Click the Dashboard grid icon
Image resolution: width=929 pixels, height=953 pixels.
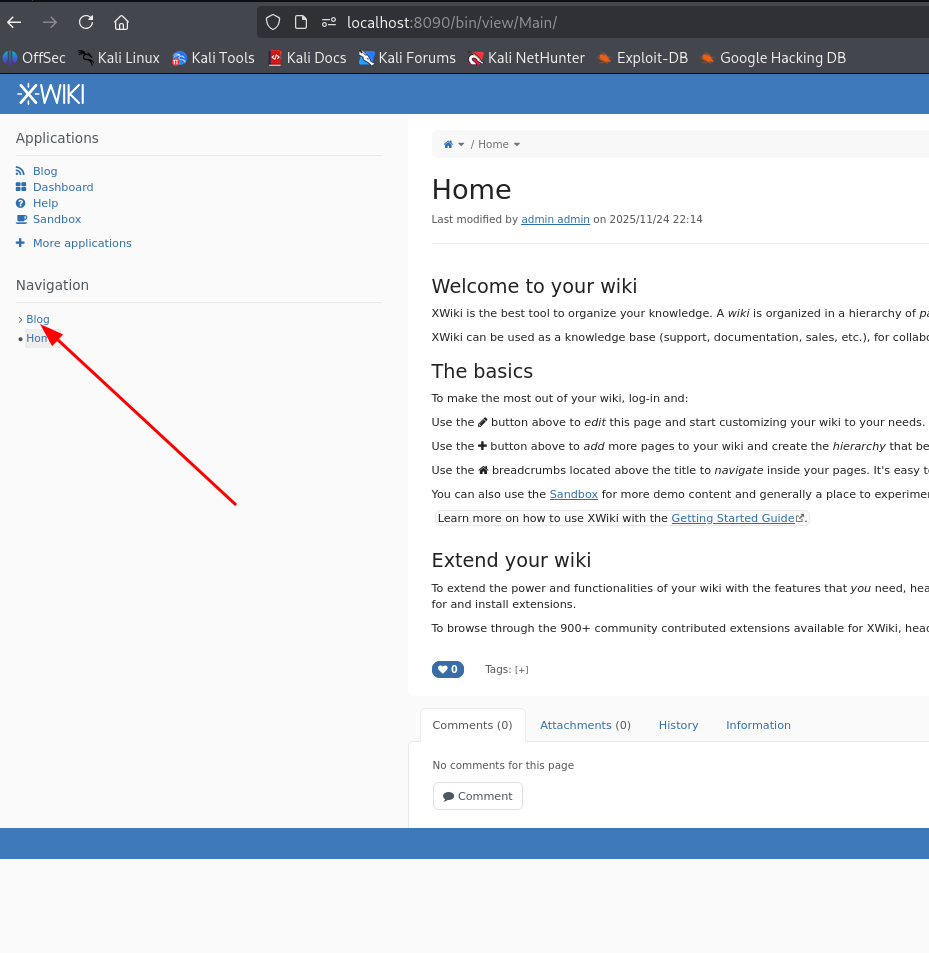21,187
